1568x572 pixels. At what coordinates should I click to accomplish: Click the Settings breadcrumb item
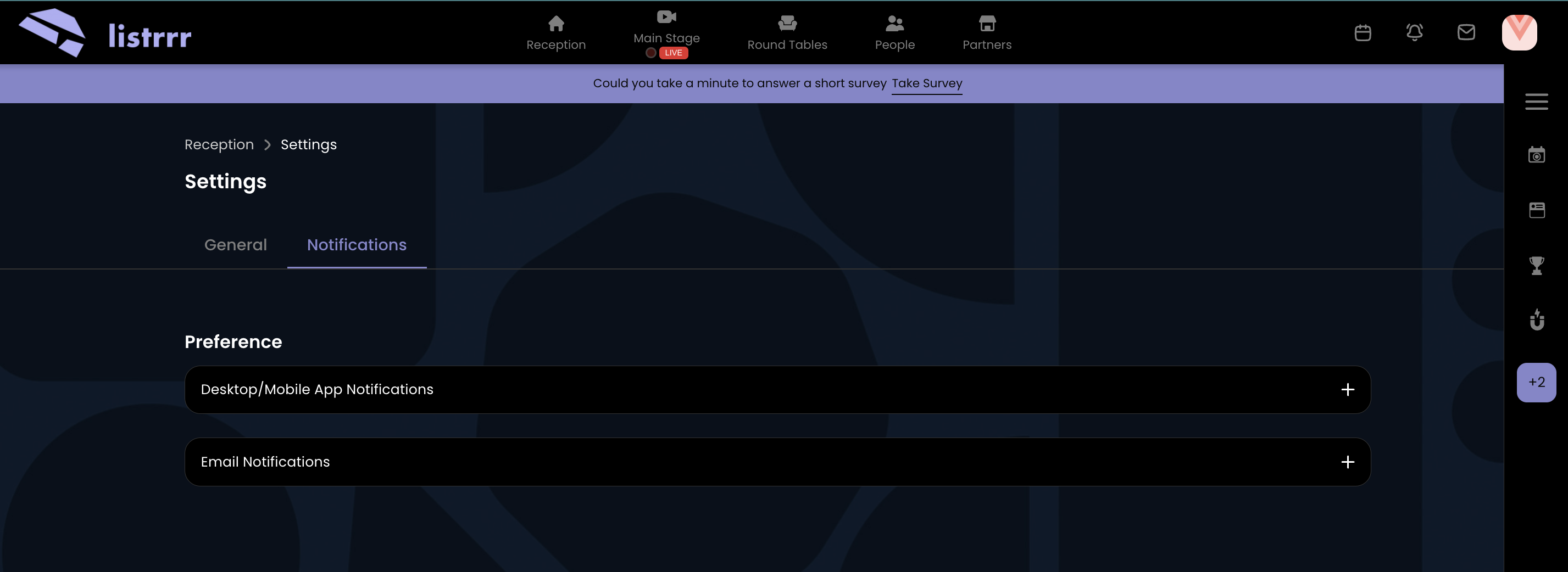(309, 145)
